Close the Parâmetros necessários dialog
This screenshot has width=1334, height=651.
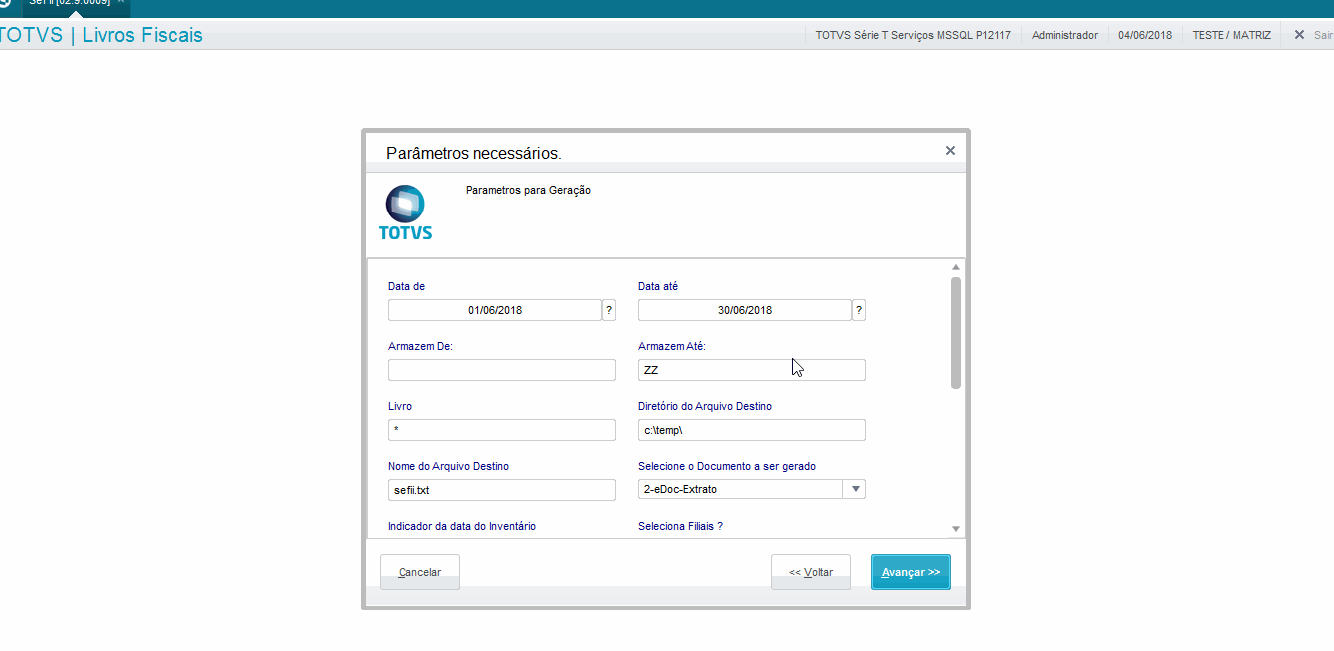pos(950,151)
